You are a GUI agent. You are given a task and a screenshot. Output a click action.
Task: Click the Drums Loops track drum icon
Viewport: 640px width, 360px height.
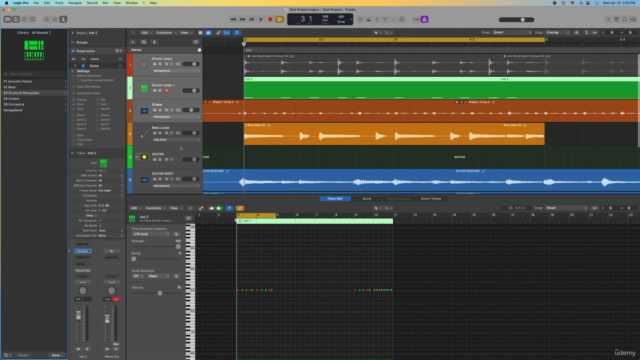144,64
